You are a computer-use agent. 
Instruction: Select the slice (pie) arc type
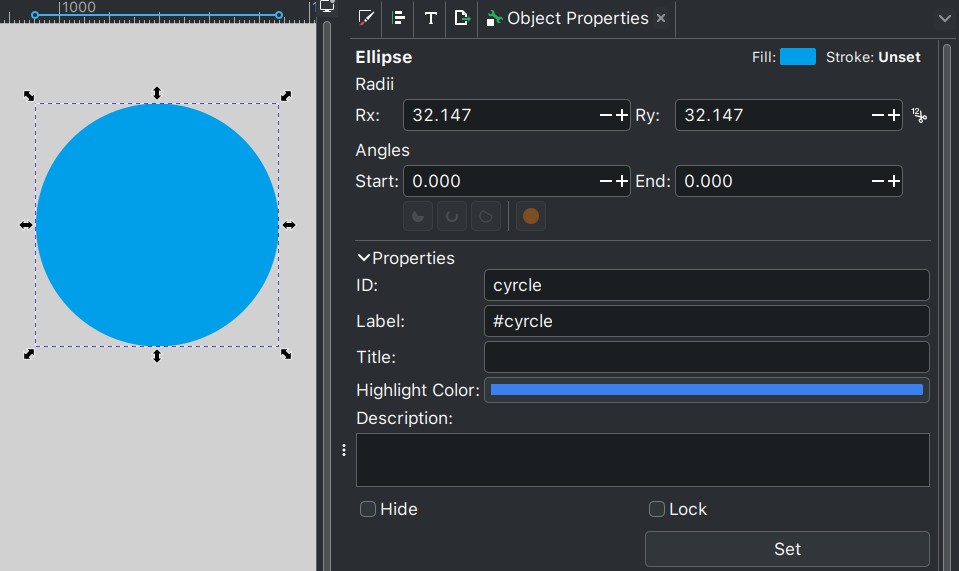click(x=418, y=216)
